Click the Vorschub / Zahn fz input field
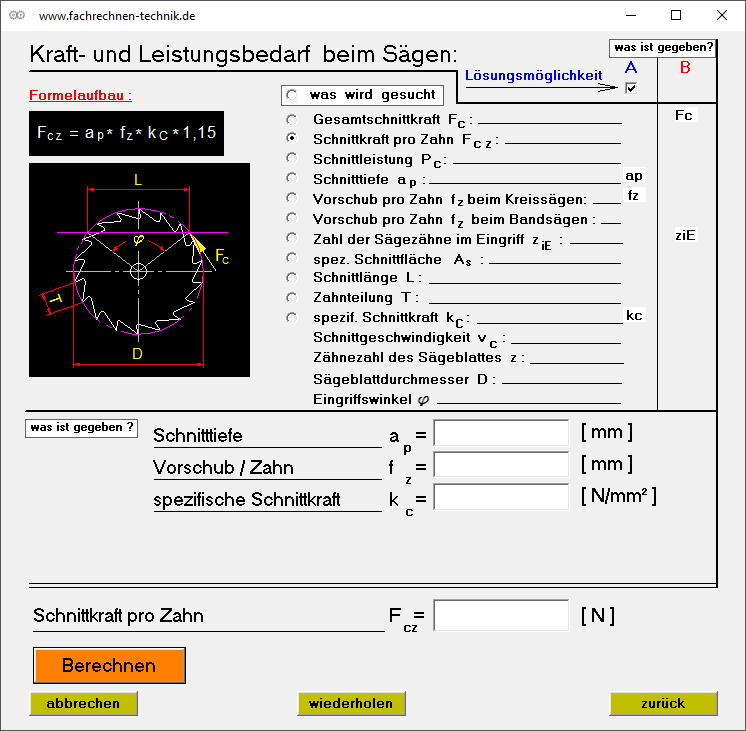746x731 pixels. point(501,465)
